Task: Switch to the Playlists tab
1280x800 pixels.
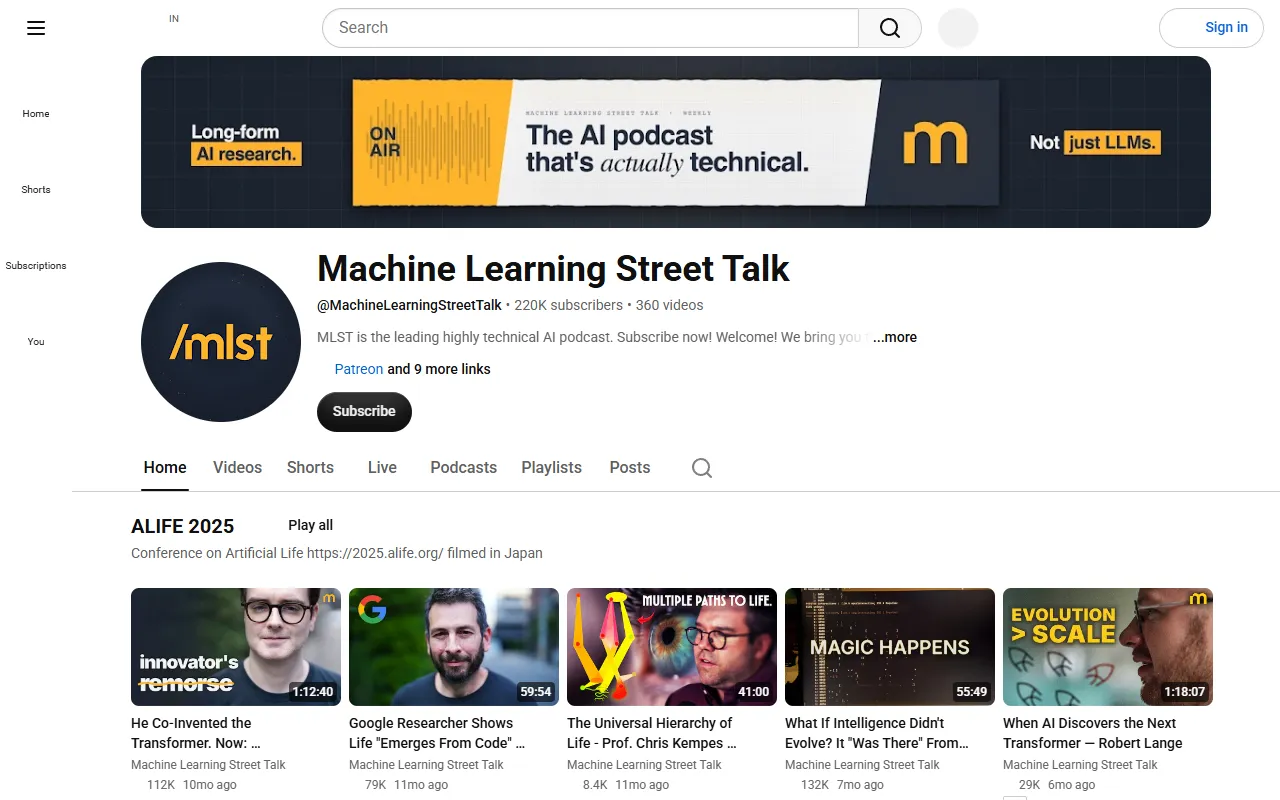Action: coord(551,468)
